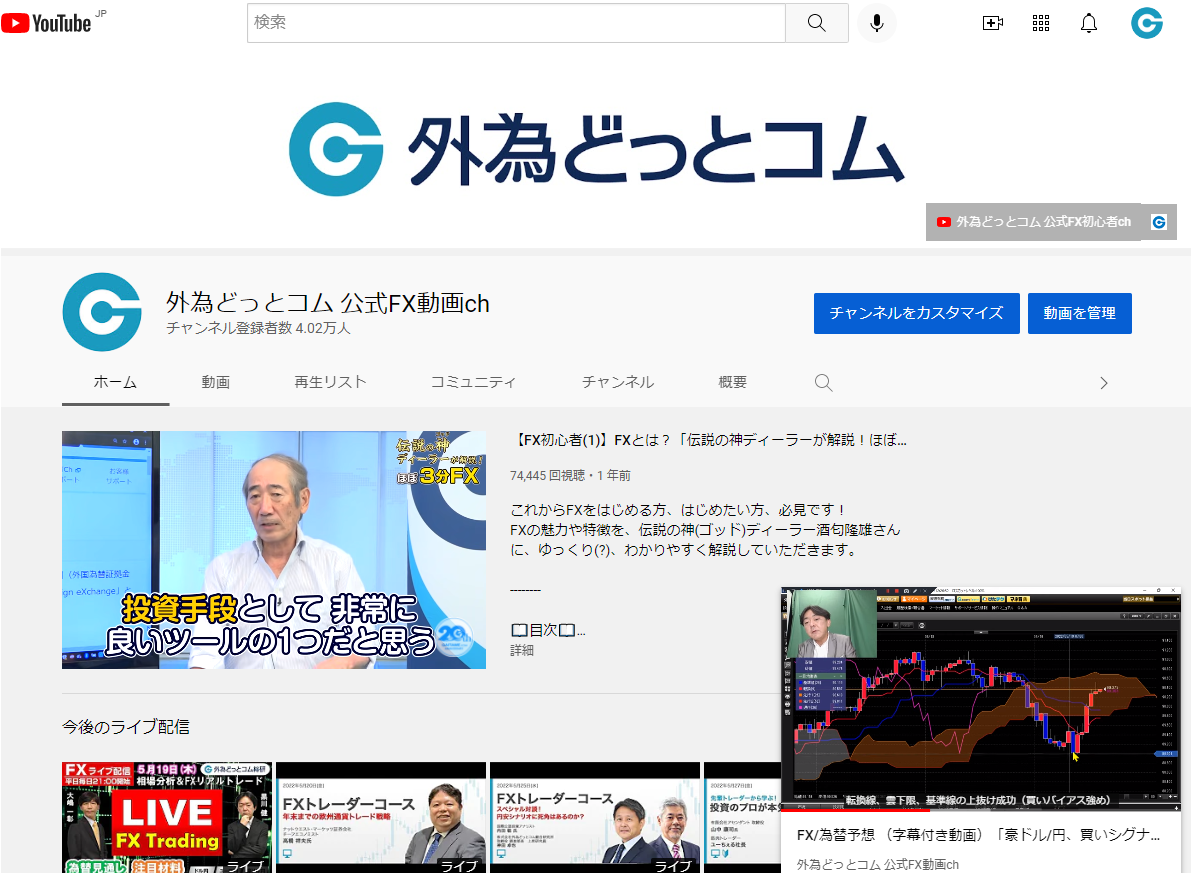1191x873 pixels.
Task: Click the search input field
Action: coord(516,23)
